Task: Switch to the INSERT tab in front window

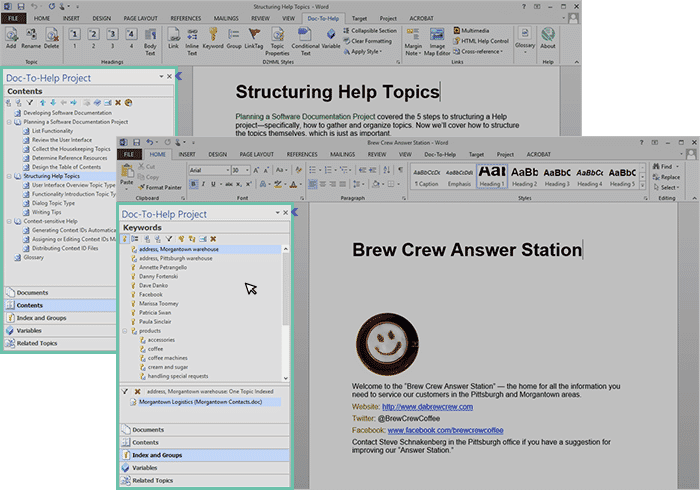Action: coord(187,154)
